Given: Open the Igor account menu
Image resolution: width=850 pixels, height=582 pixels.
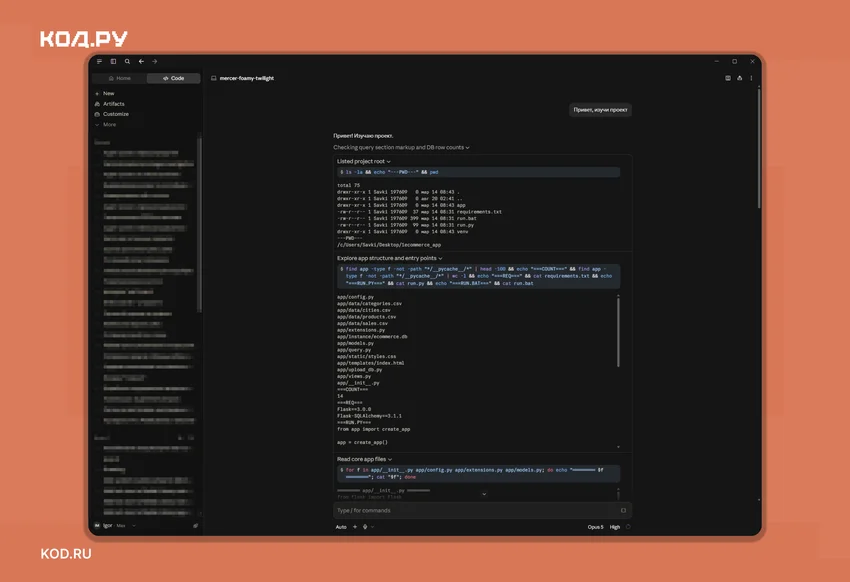Looking at the screenshot, I should point(115,526).
